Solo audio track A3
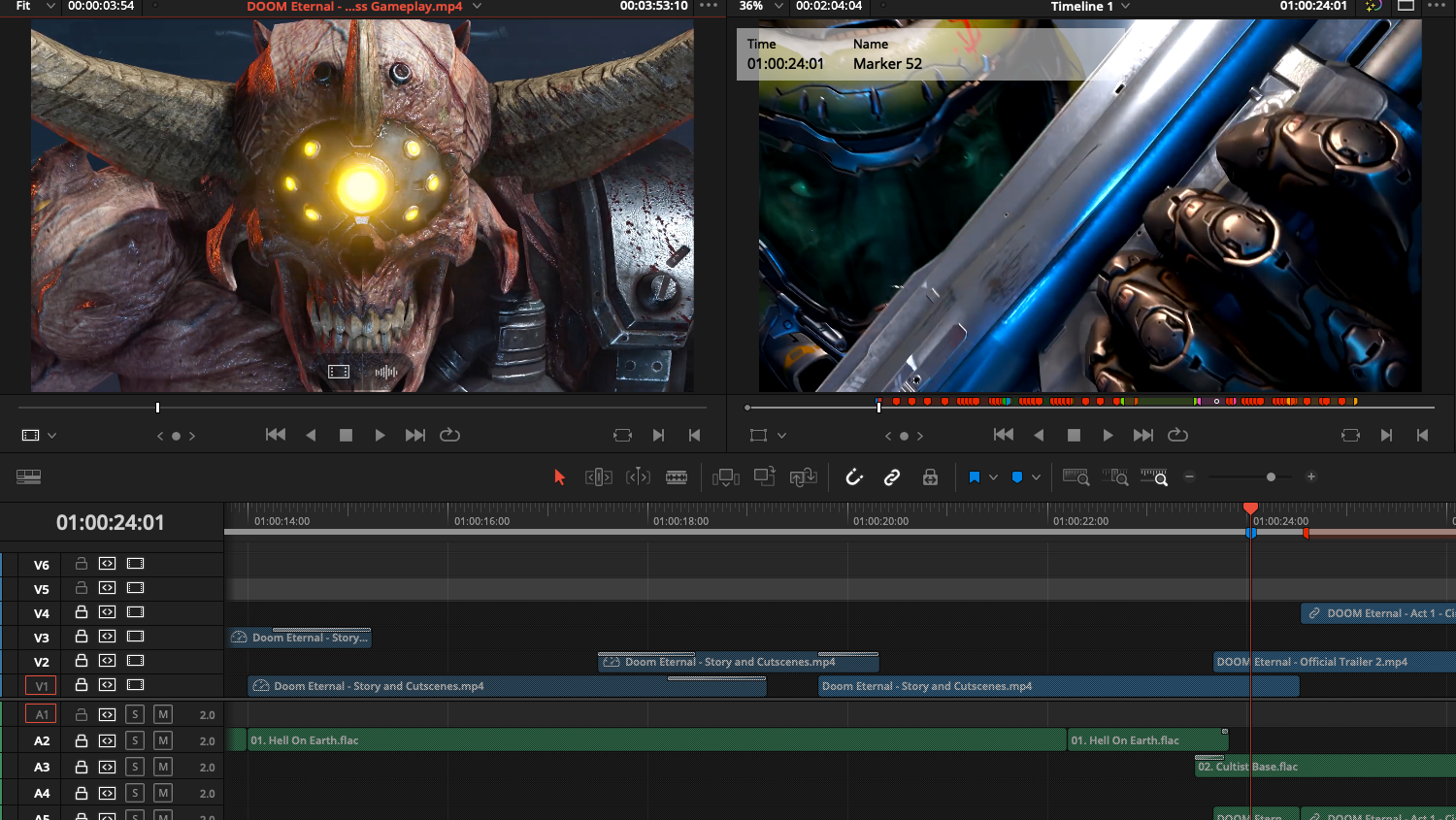Viewport: 1456px width, 820px height. tap(135, 767)
